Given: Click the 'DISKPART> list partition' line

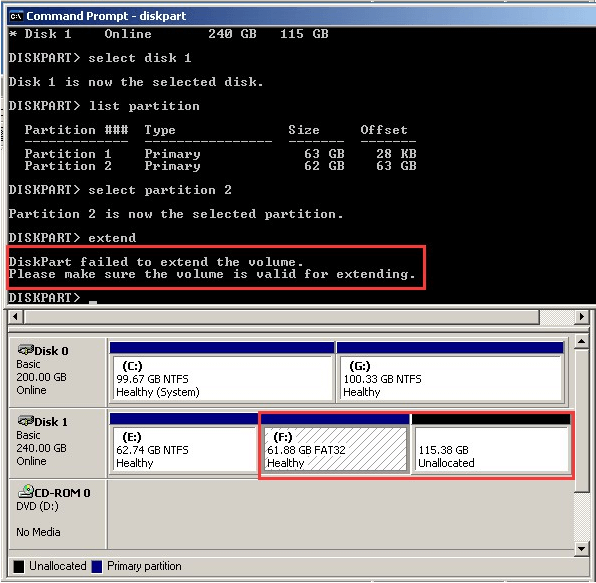Looking at the screenshot, I should pyautogui.click(x=104, y=106).
